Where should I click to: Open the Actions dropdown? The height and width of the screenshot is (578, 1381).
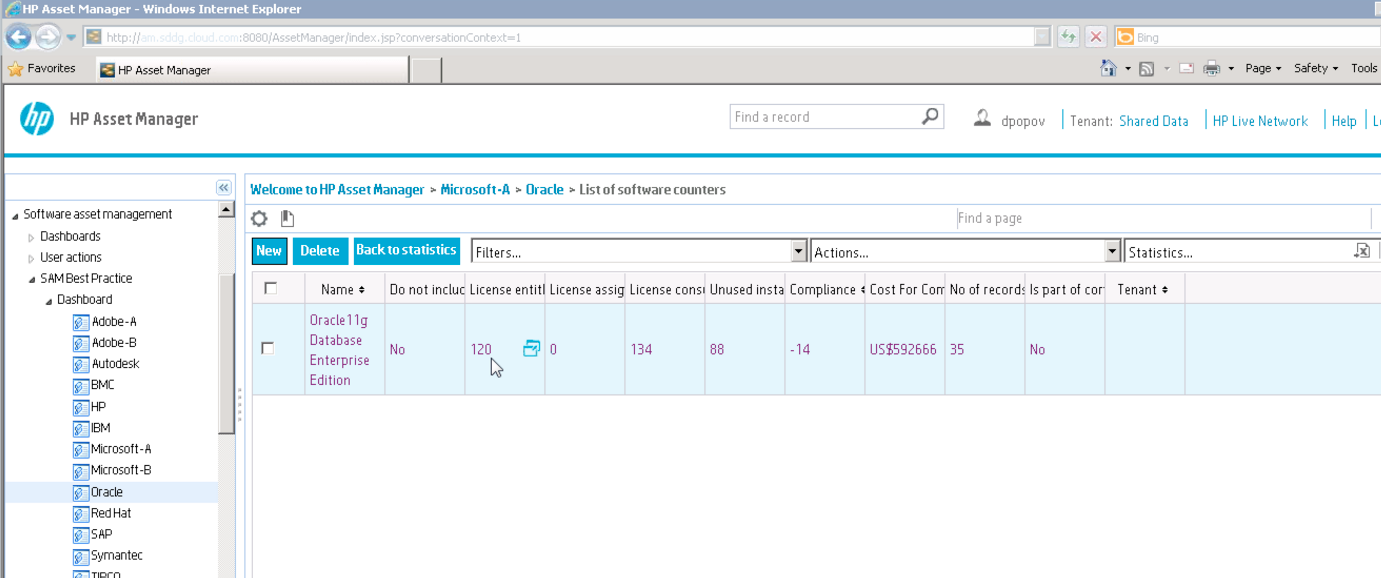point(1112,251)
